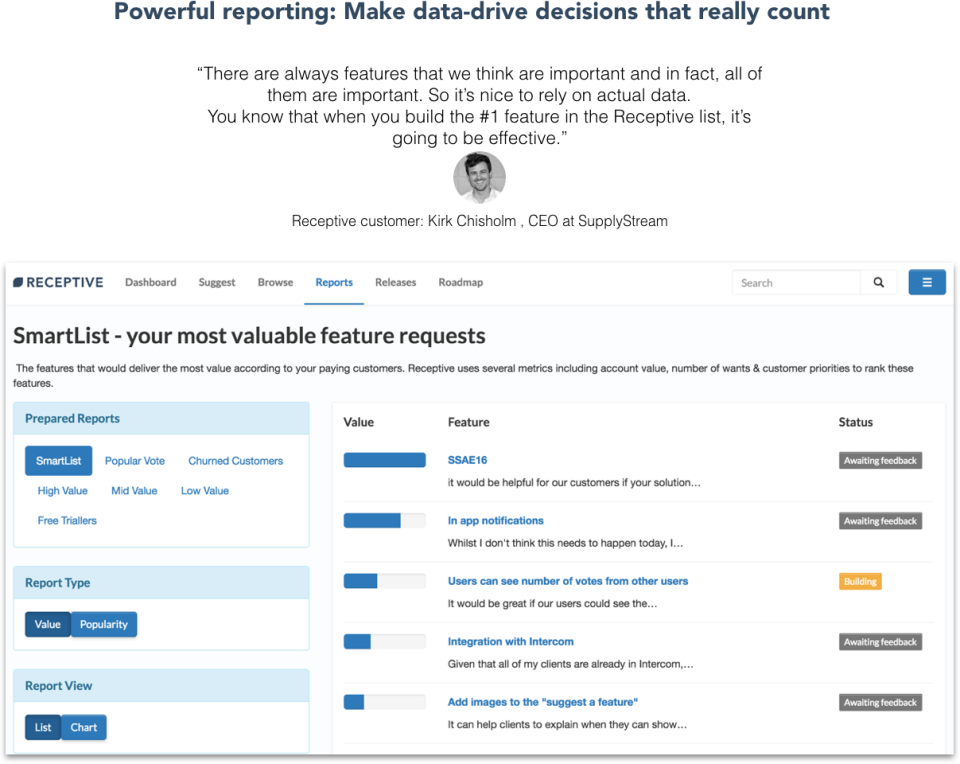Click the value bar for SSAE16

[384, 460]
